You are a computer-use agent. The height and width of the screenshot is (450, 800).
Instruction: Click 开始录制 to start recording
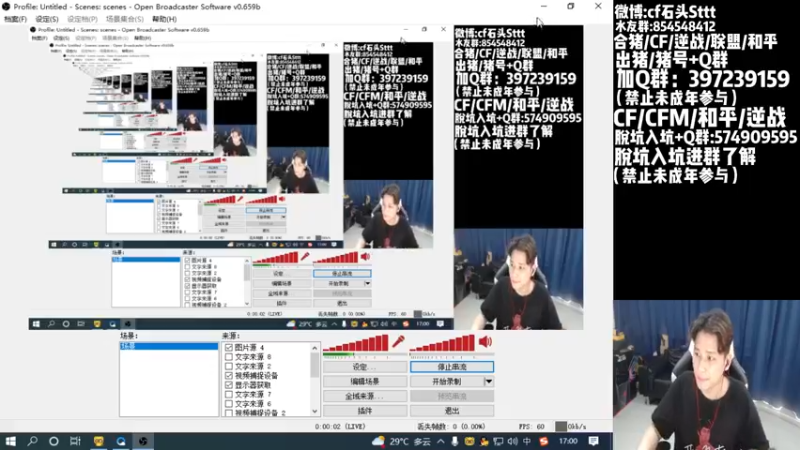(x=447, y=381)
